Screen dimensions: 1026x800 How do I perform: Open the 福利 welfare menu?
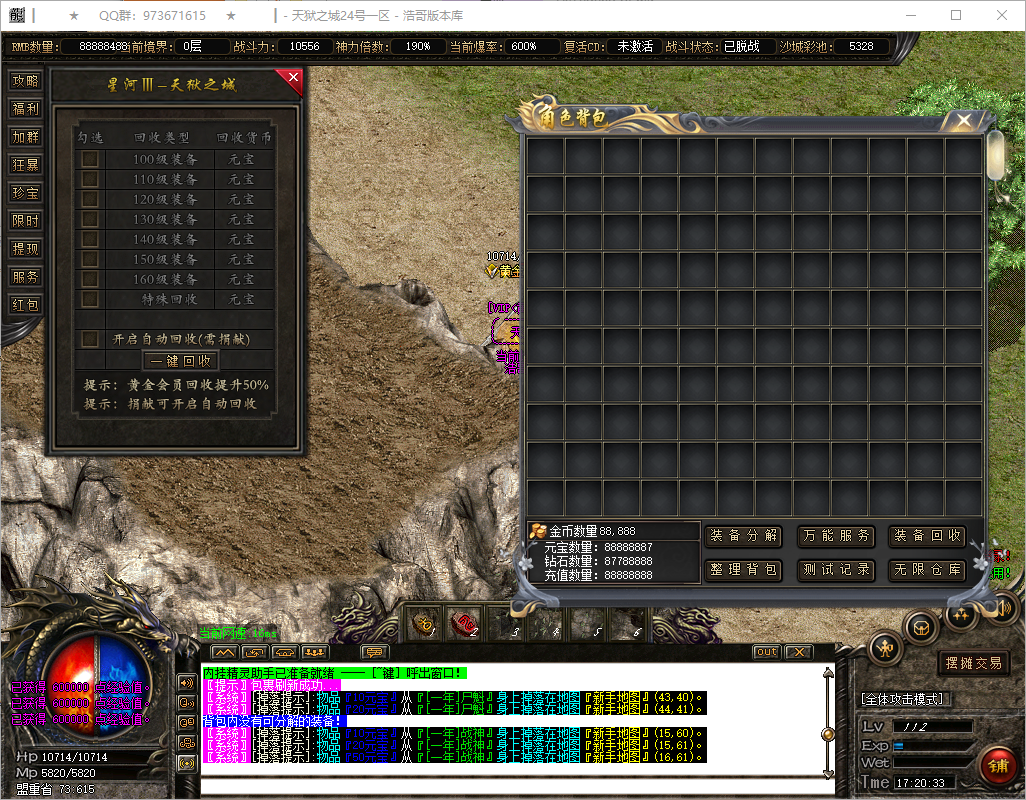click(25, 109)
